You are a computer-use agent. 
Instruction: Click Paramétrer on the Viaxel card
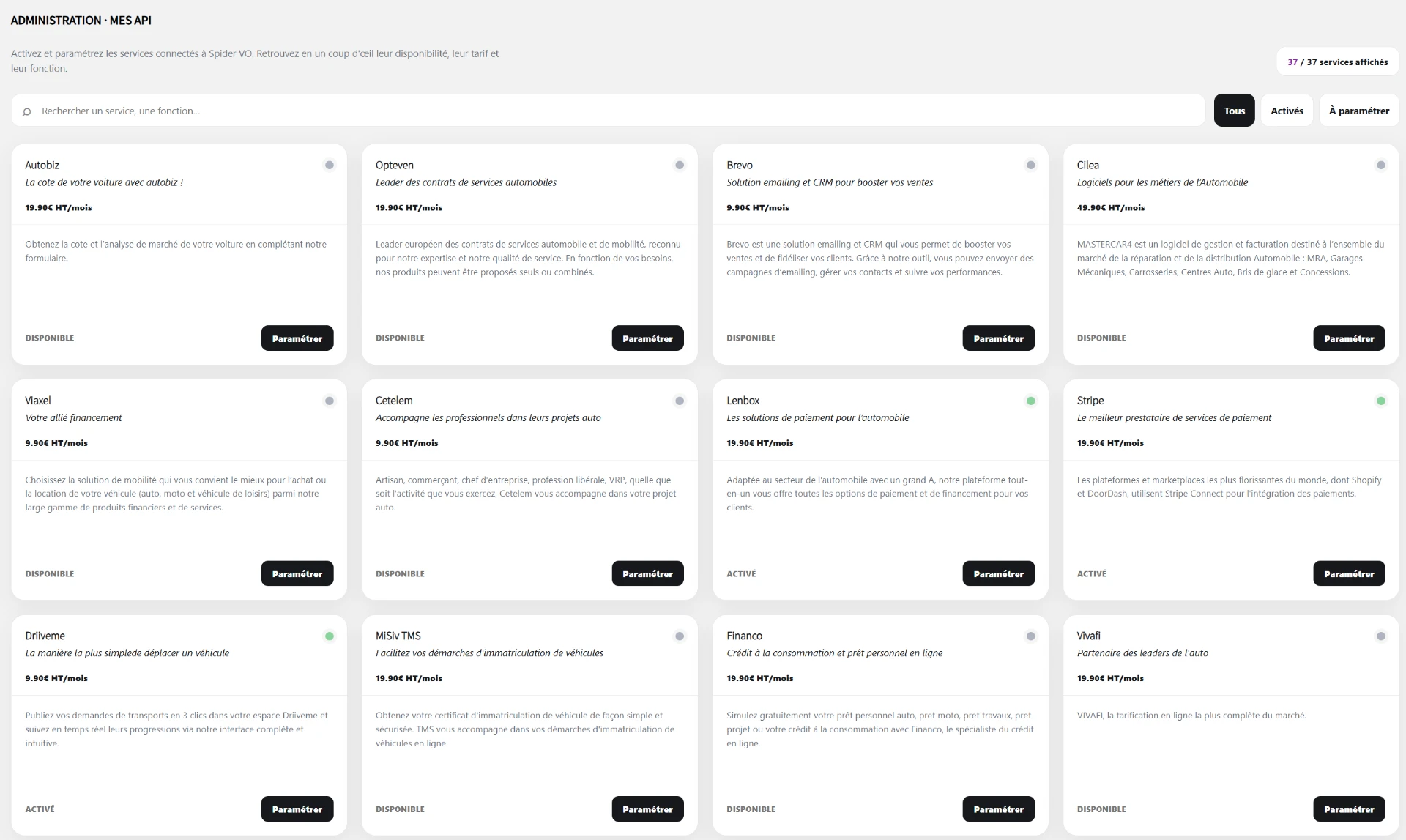(x=297, y=573)
